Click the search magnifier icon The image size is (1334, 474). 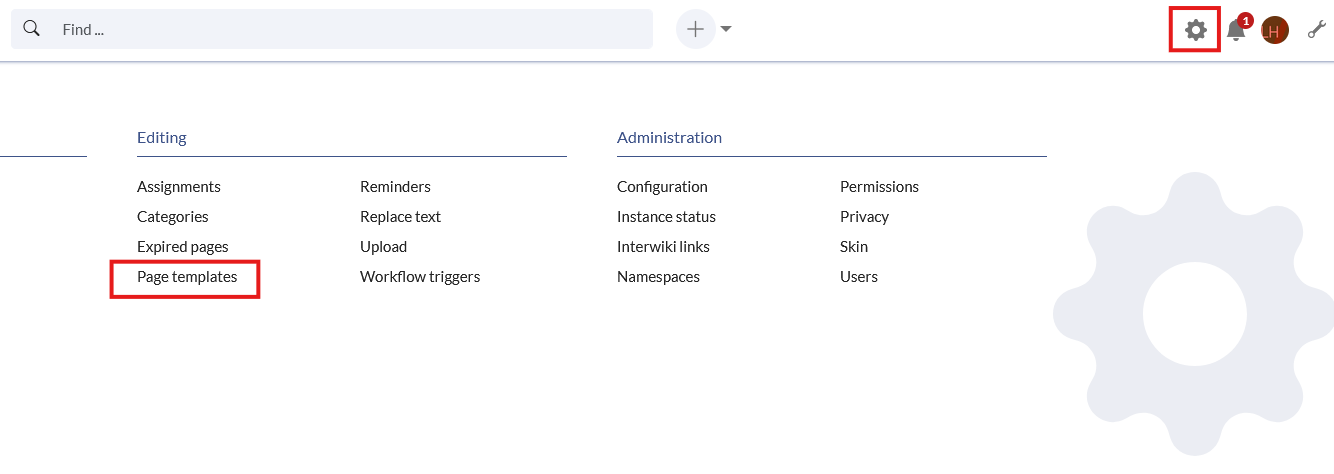click(x=32, y=29)
